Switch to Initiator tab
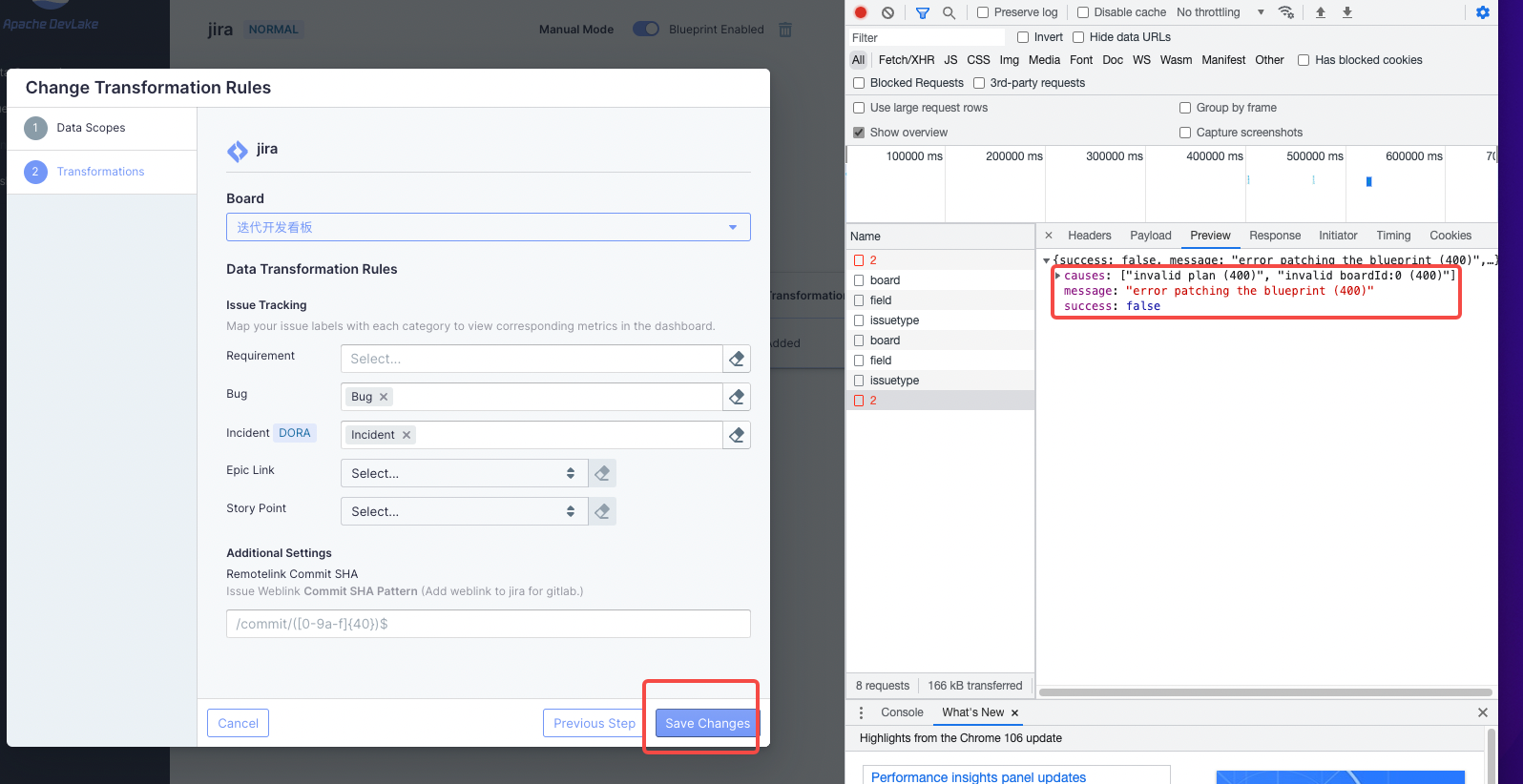The height and width of the screenshot is (784, 1523). [1338, 236]
